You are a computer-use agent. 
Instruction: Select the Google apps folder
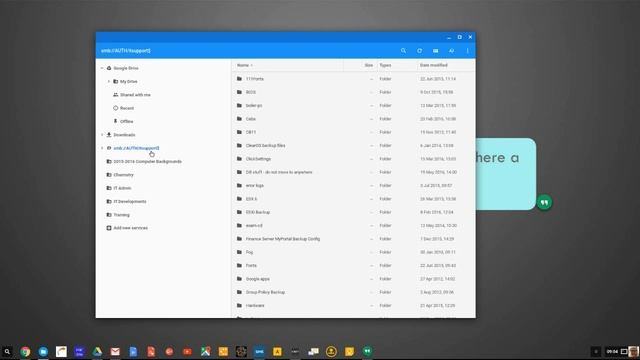(x=353, y=279)
